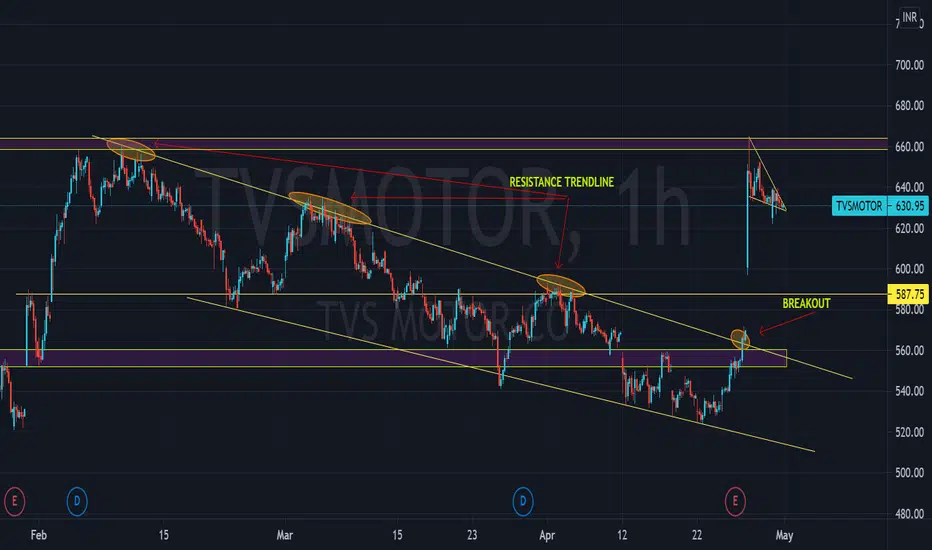The image size is (932, 550).
Task: Click the 560.00 price axis label
Action: 909,351
